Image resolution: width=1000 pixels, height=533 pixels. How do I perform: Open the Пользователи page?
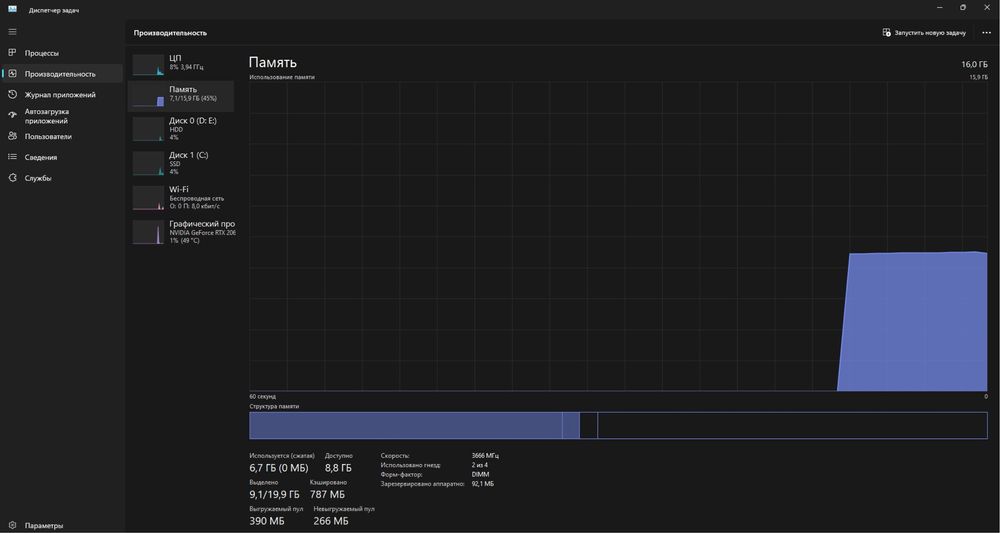click(x=62, y=136)
